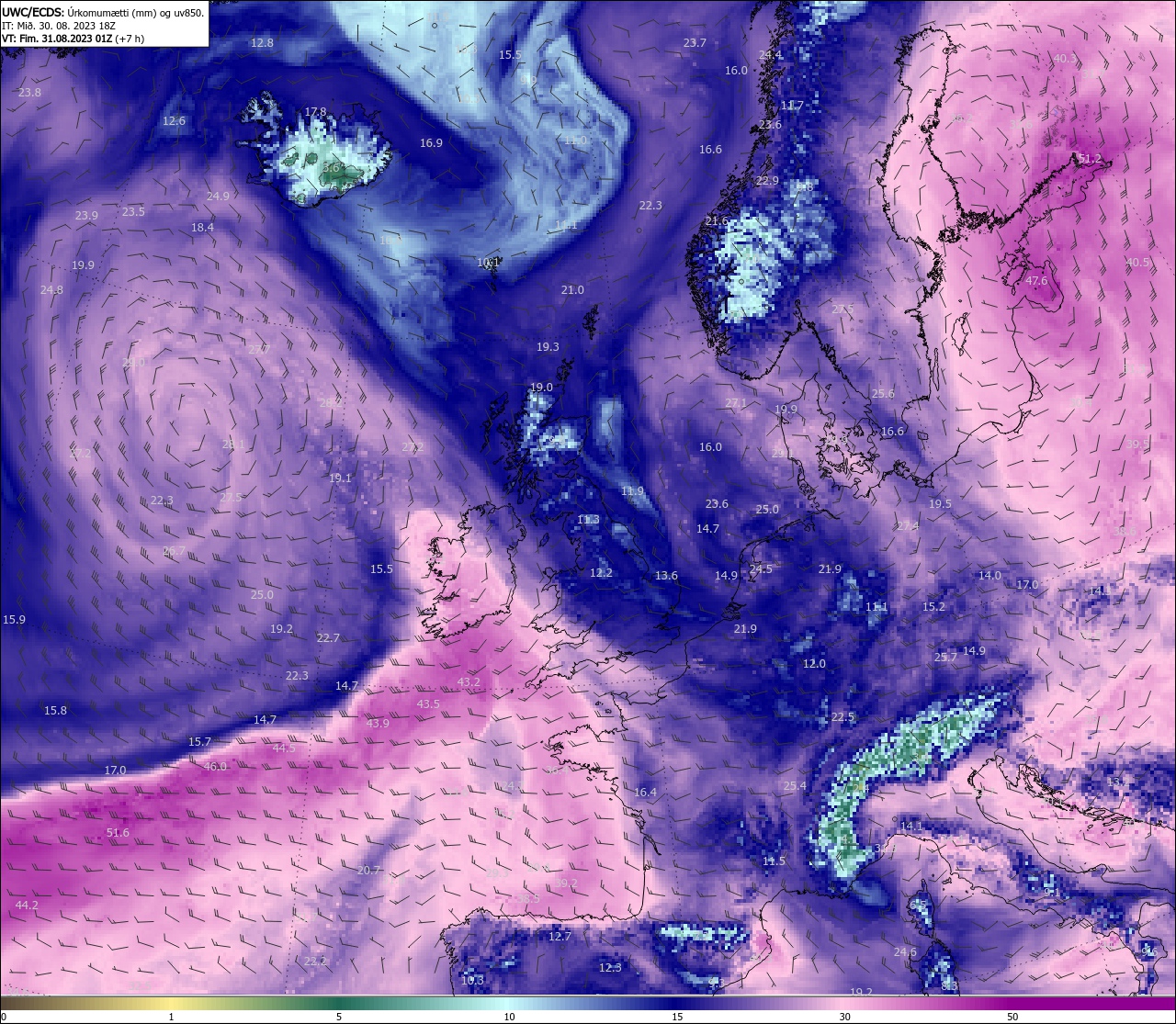
Task: Click the map value 24.5
Action: coord(761,569)
